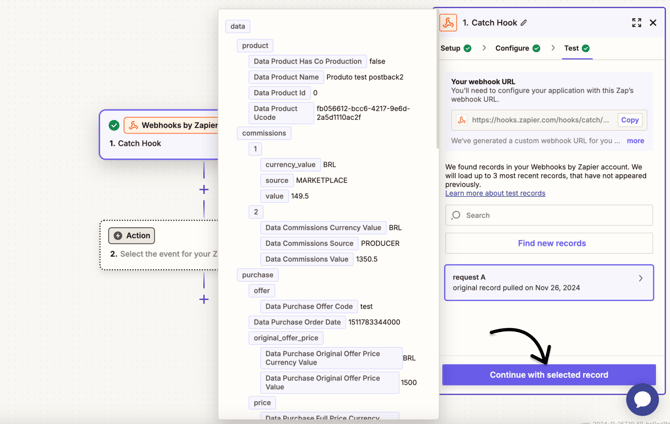The width and height of the screenshot is (670, 424).
Task: Add a step below Catch Hook with plus
Action: pyautogui.click(x=204, y=189)
